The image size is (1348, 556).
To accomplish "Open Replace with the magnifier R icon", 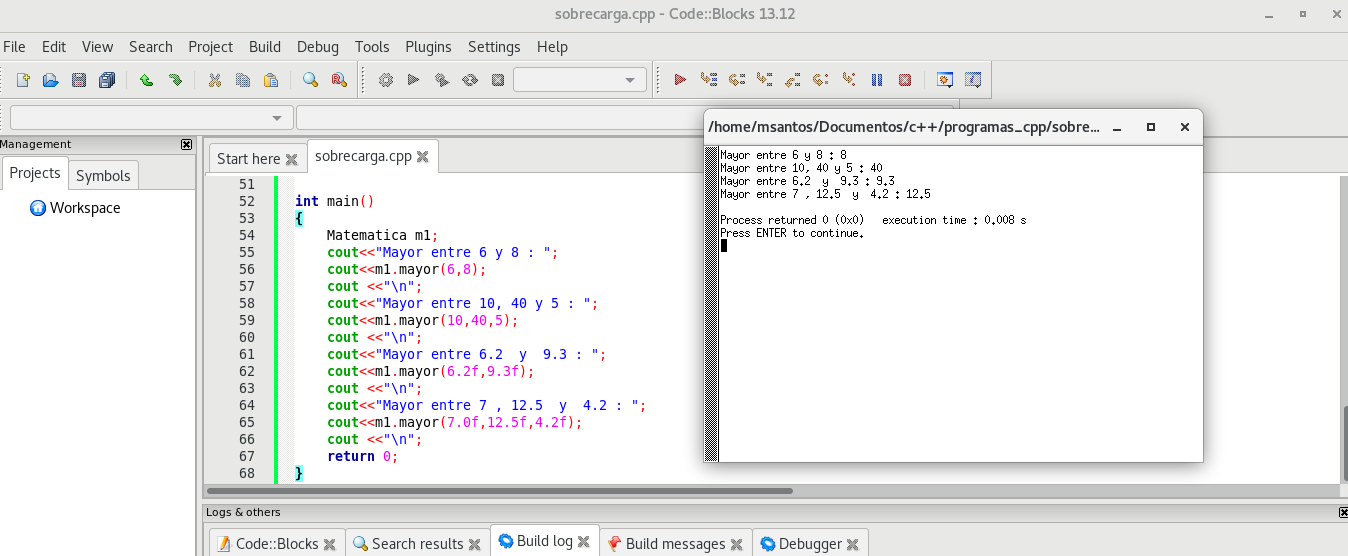I will point(338,80).
